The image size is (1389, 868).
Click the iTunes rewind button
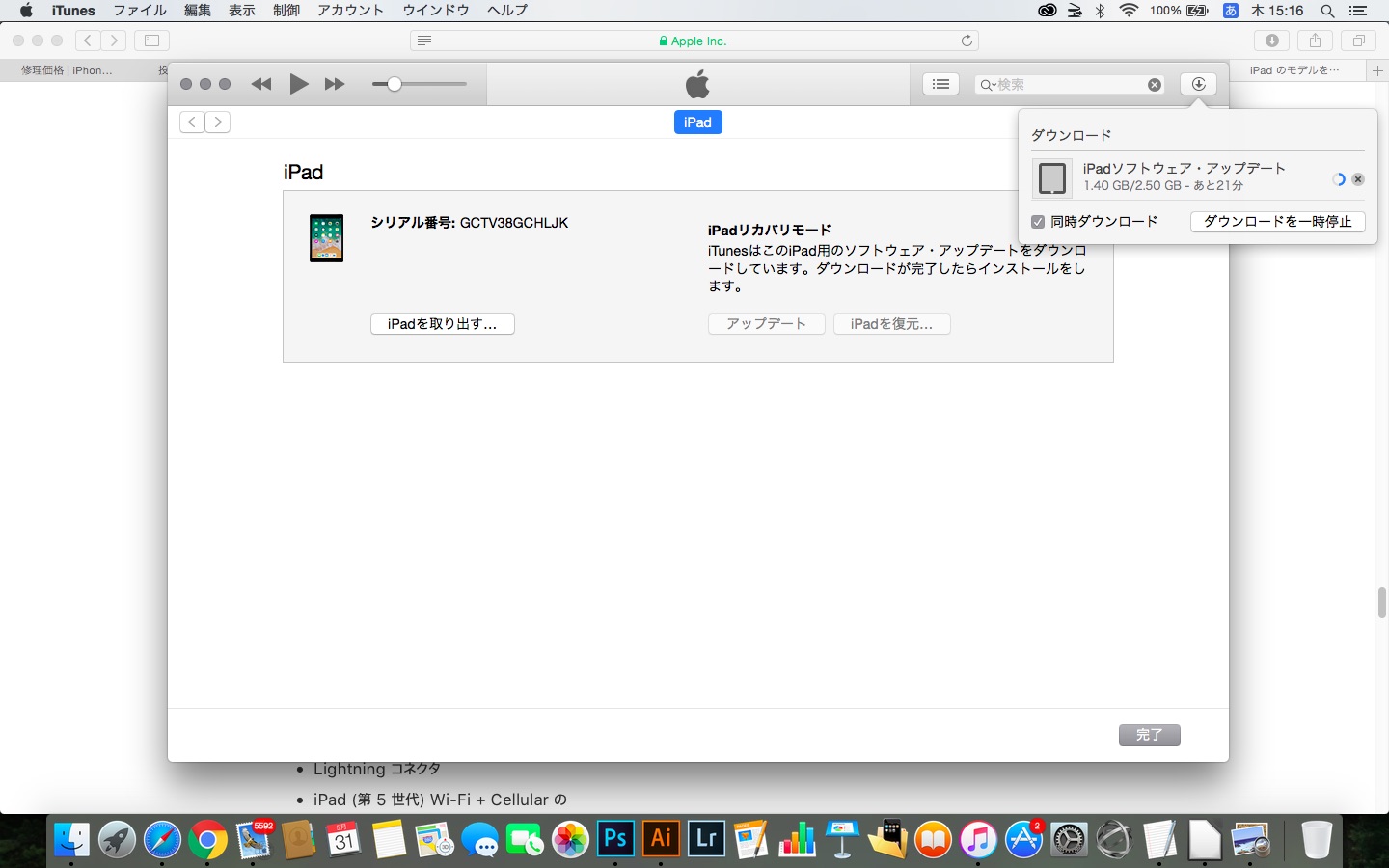[x=261, y=84]
